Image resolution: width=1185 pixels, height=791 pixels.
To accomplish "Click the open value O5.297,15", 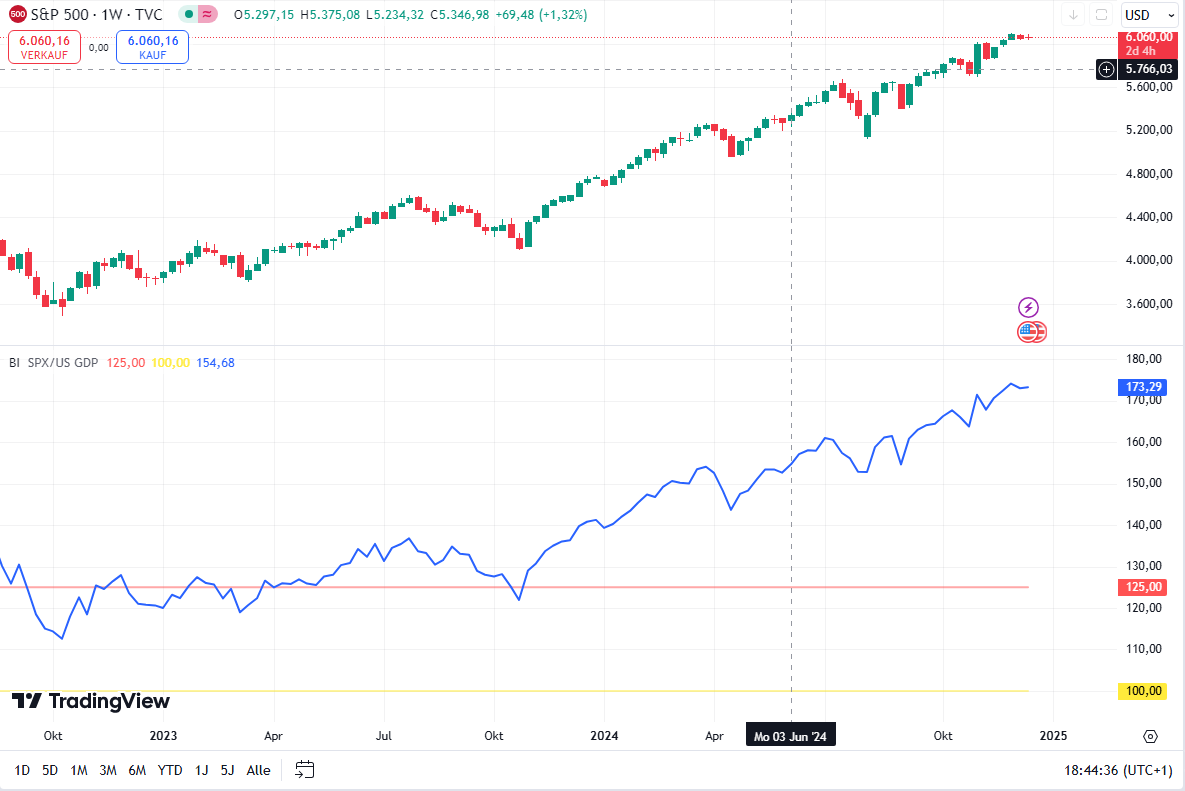I will [x=264, y=14].
